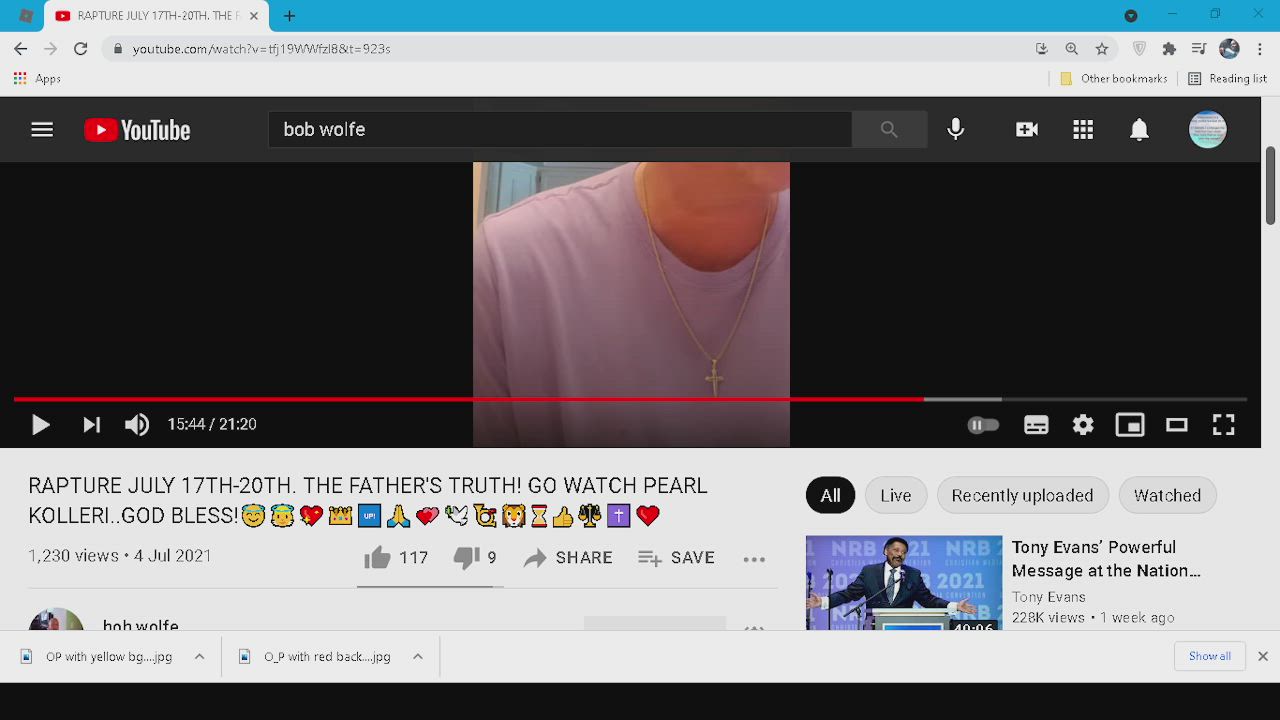This screenshot has height=720, width=1280.
Task: Open the hamburger guide menu
Action: tap(42, 129)
